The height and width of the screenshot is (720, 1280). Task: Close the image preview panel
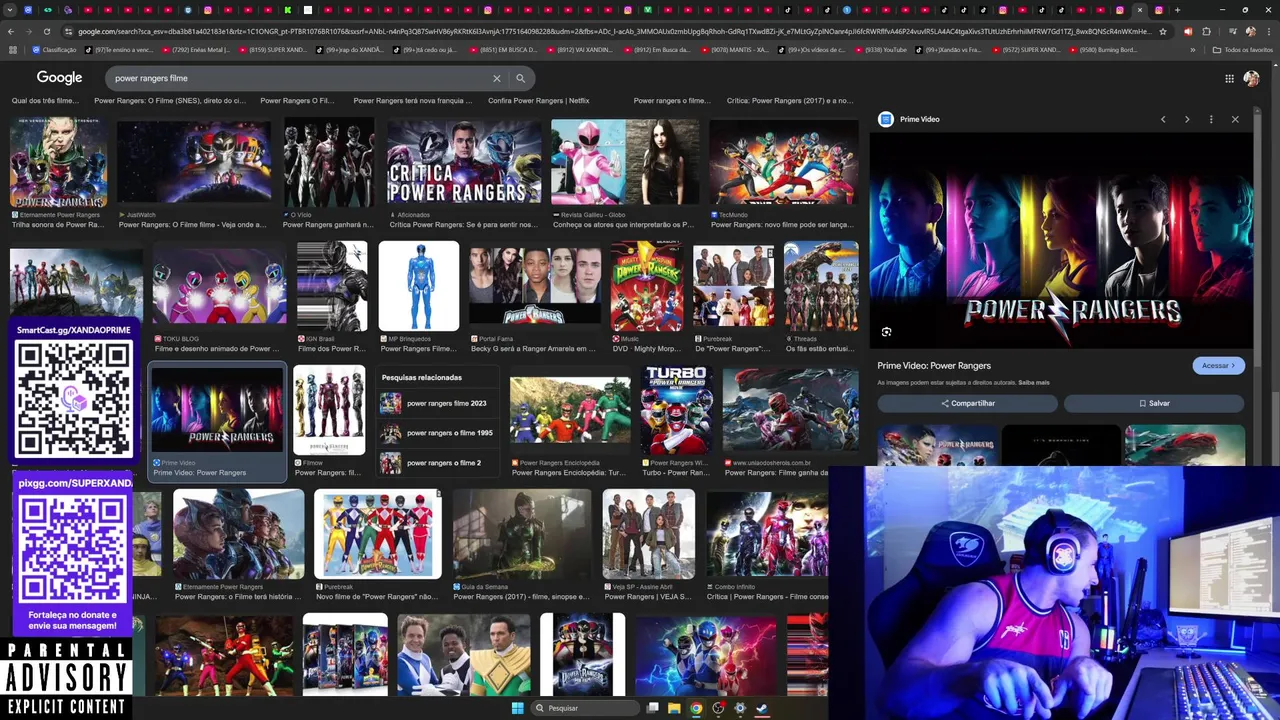[x=1235, y=119]
